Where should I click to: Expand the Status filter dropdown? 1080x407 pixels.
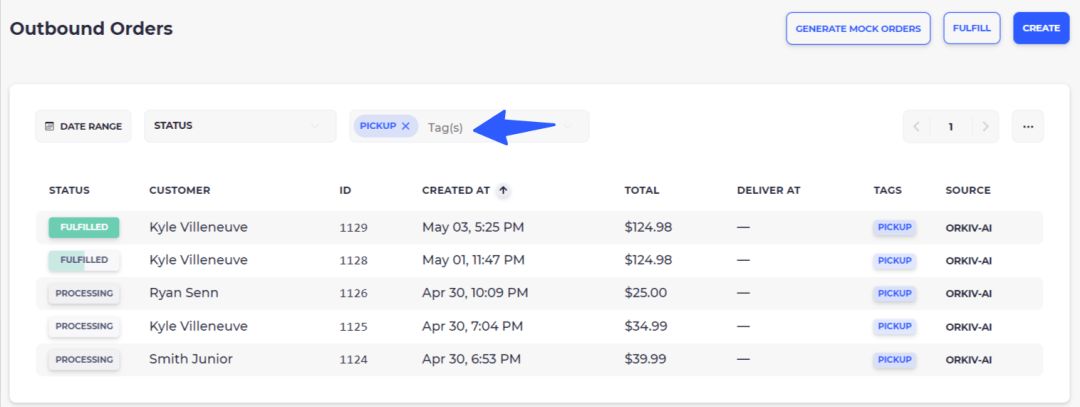[240, 126]
